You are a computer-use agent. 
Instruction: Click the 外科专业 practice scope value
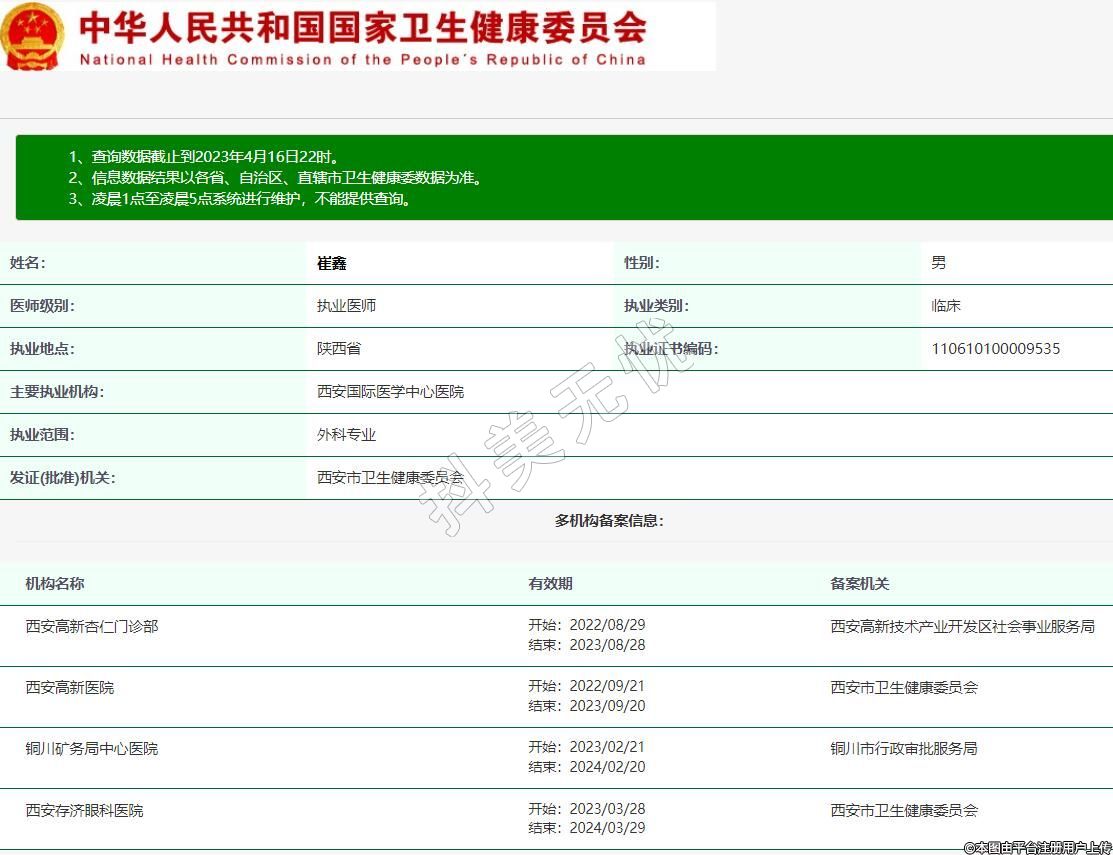[346, 435]
